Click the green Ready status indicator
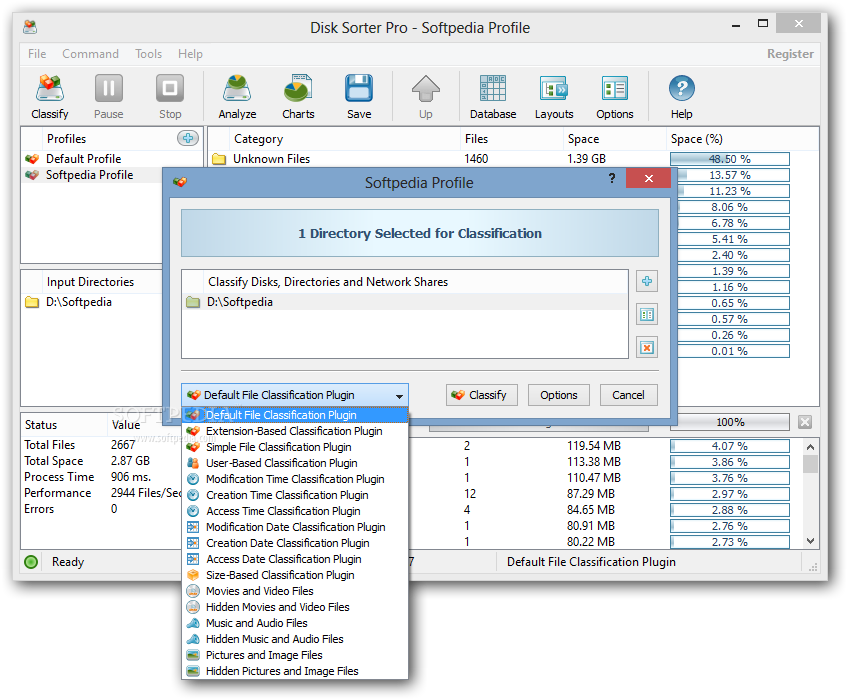The image size is (848, 700). click(31, 562)
